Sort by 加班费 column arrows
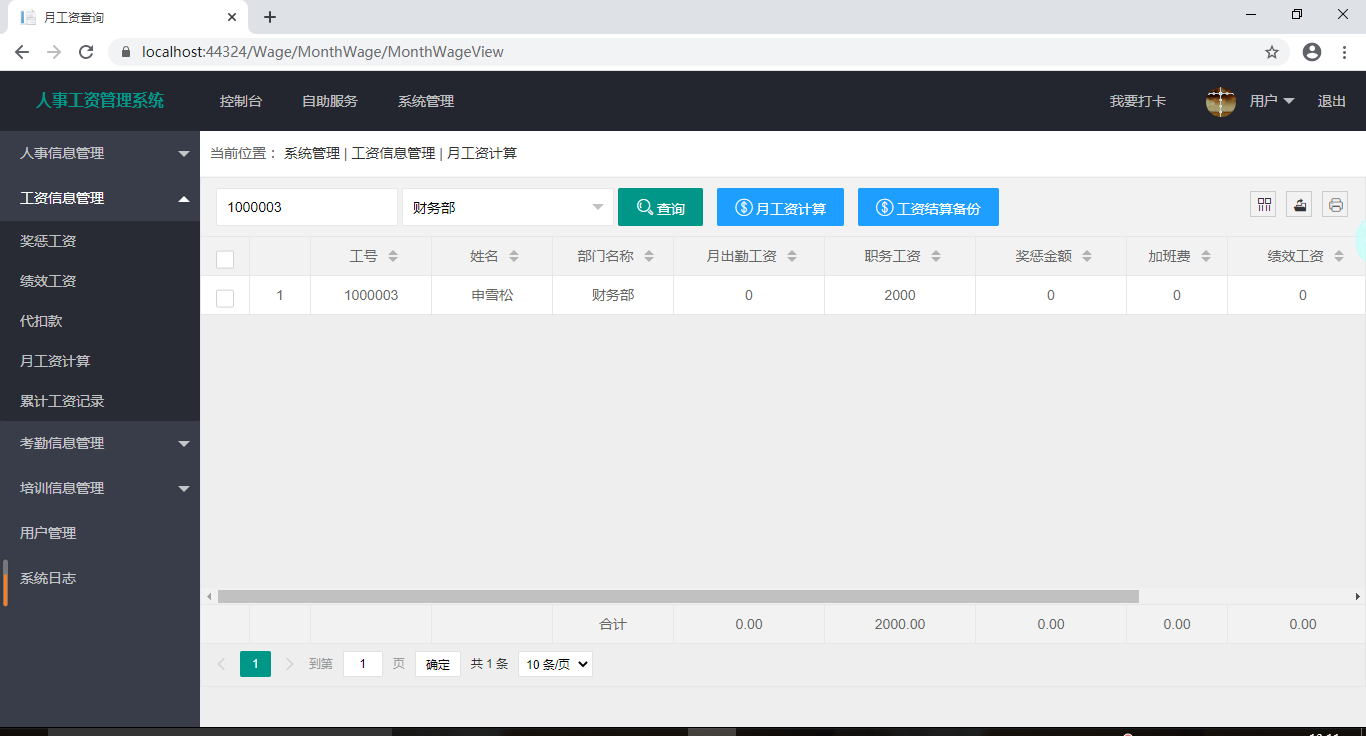1366x736 pixels. point(1206,257)
